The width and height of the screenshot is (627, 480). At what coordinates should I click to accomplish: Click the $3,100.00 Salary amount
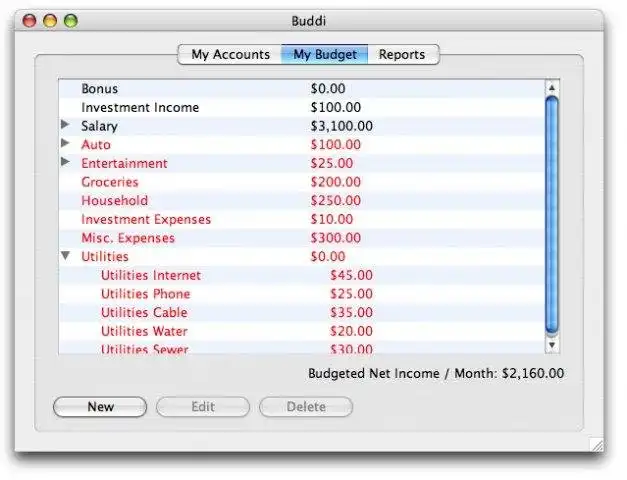[x=341, y=126]
